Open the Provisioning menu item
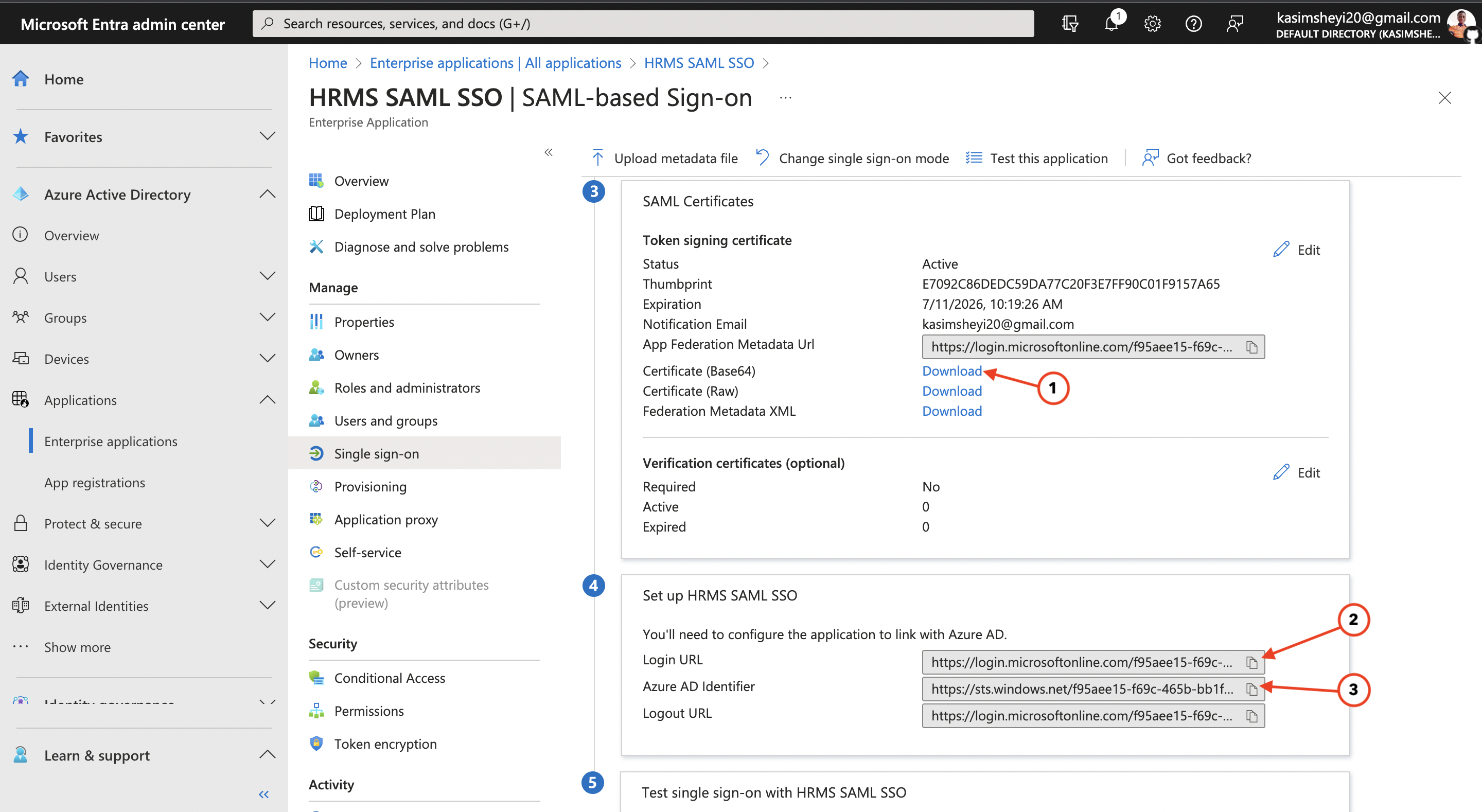The height and width of the screenshot is (812, 1482). click(x=370, y=486)
